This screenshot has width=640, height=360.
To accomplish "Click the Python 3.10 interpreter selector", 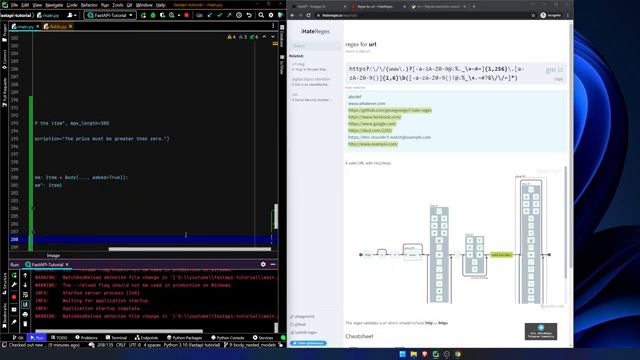I will click(x=192, y=345).
